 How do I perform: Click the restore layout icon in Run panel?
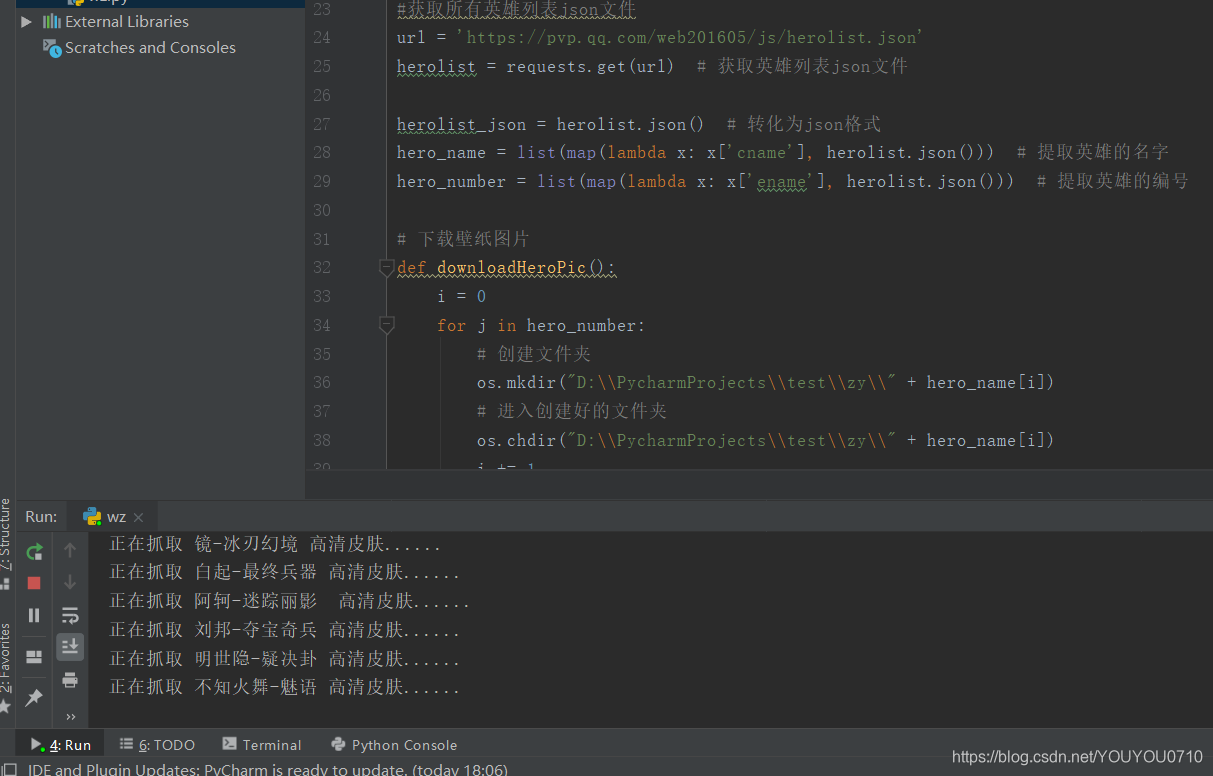[x=34, y=657]
